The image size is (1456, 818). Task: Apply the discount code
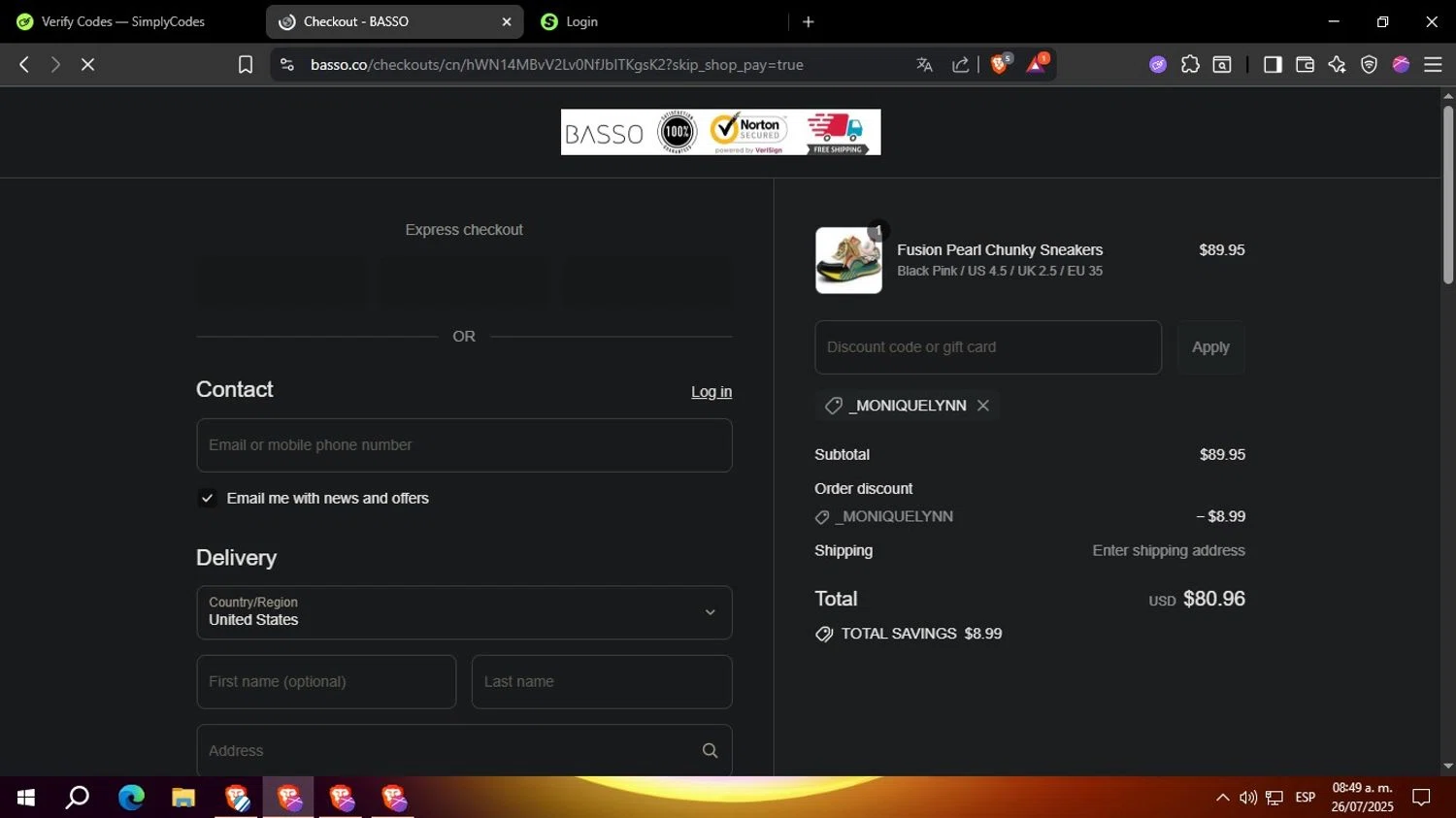(1210, 347)
